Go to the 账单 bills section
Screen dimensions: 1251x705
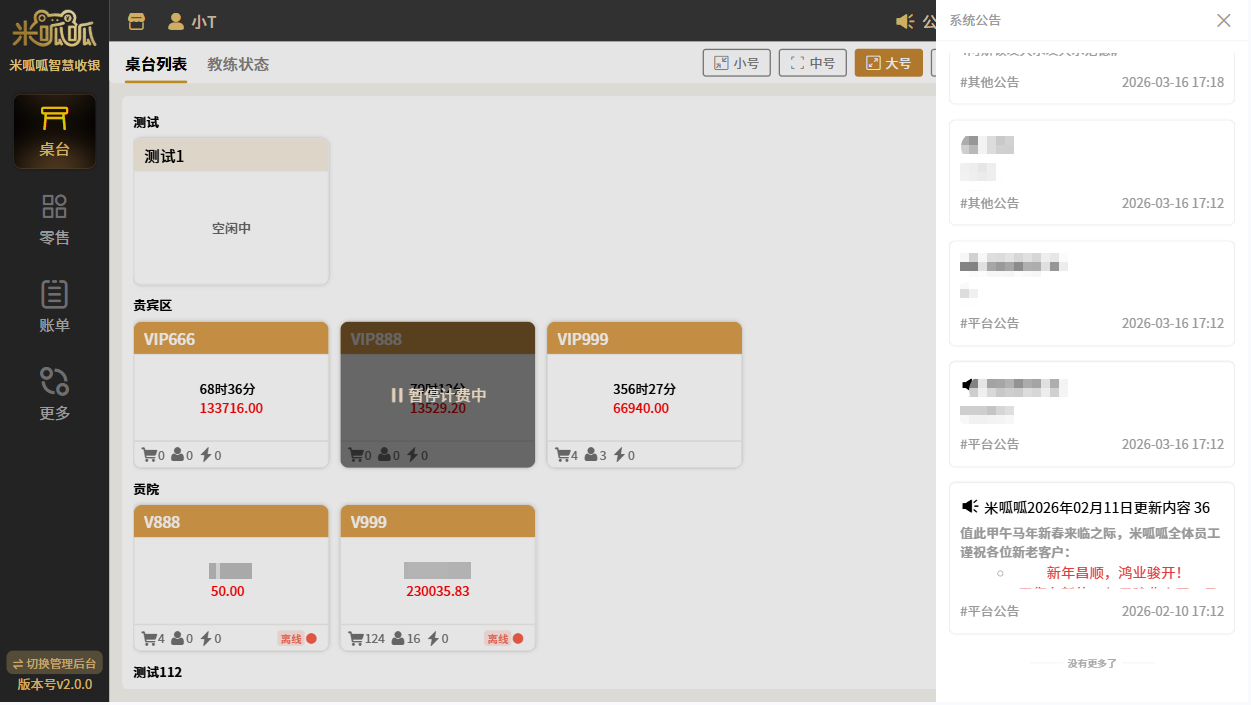(x=54, y=307)
